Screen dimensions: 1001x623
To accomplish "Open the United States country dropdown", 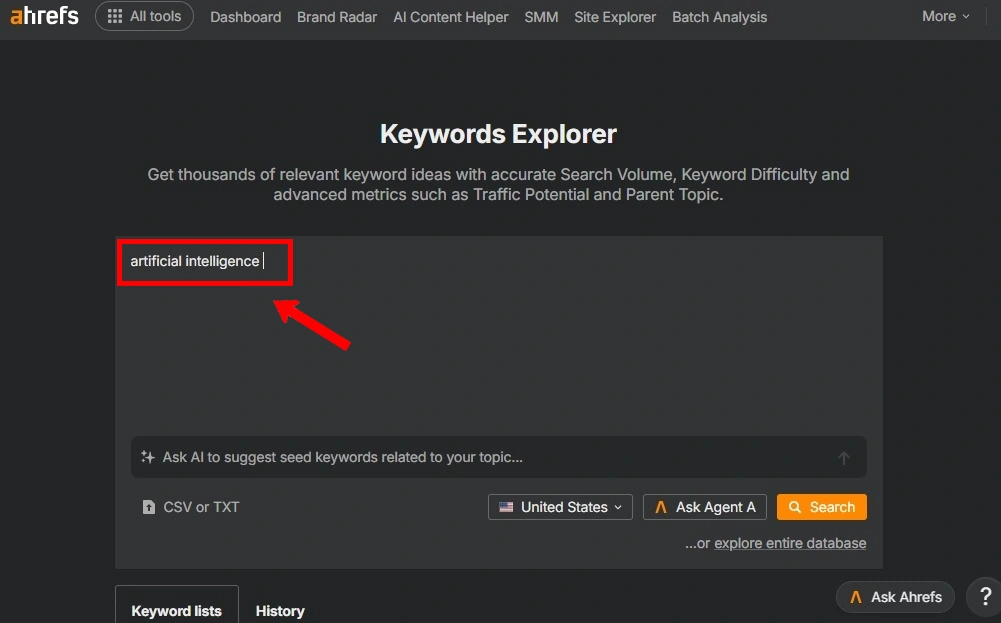I will click(x=560, y=507).
